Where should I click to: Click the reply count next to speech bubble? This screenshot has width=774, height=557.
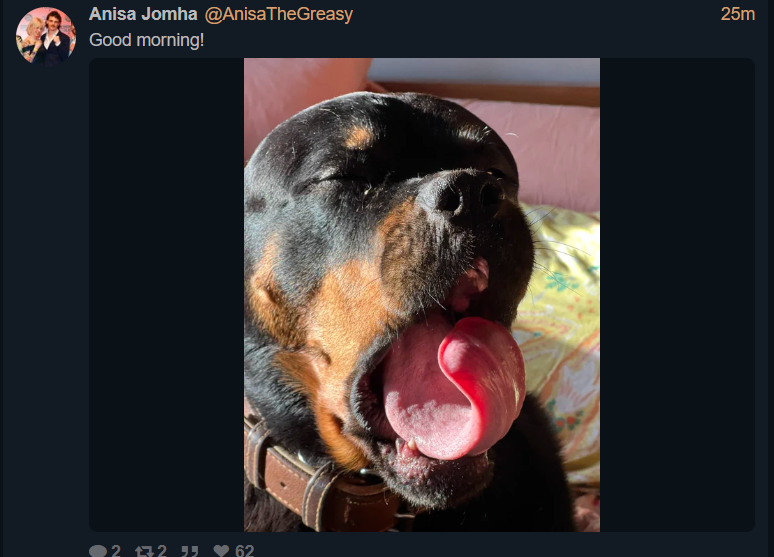coord(116,551)
